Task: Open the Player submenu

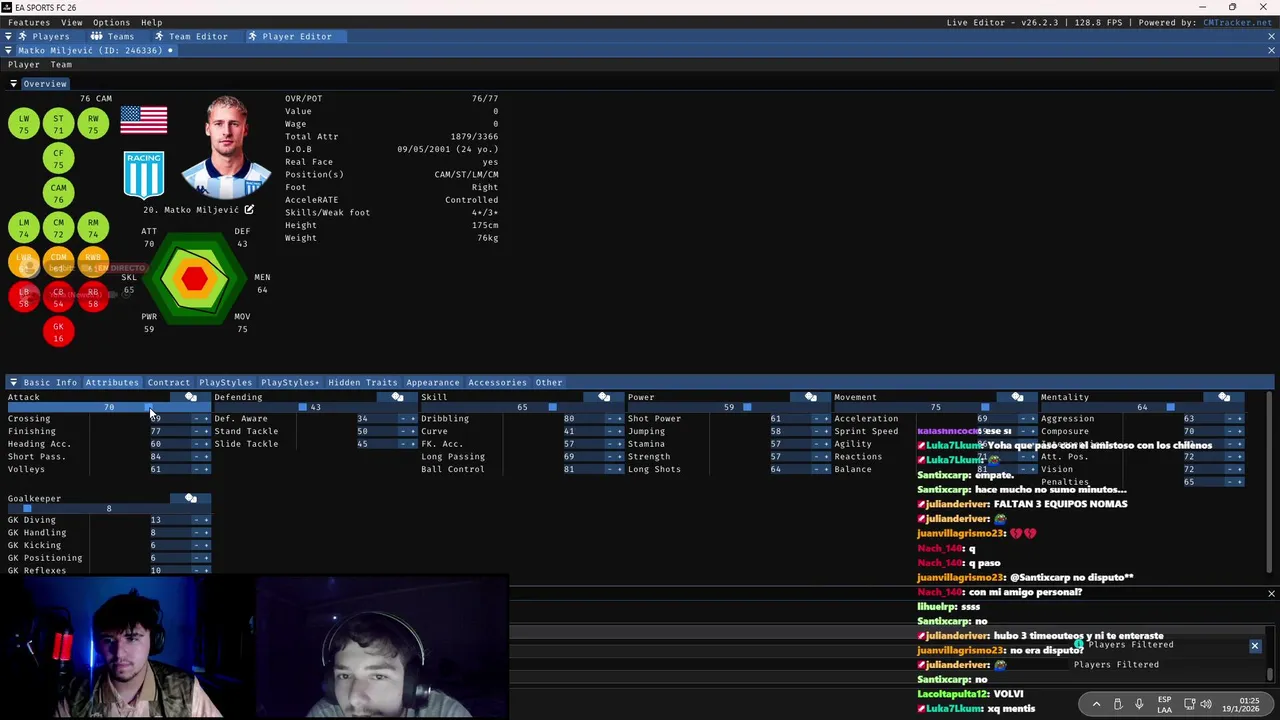Action: click(x=24, y=64)
